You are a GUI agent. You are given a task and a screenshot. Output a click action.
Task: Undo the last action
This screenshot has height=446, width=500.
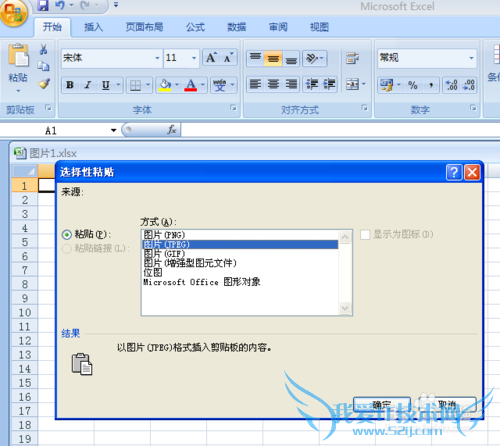[60, 5]
